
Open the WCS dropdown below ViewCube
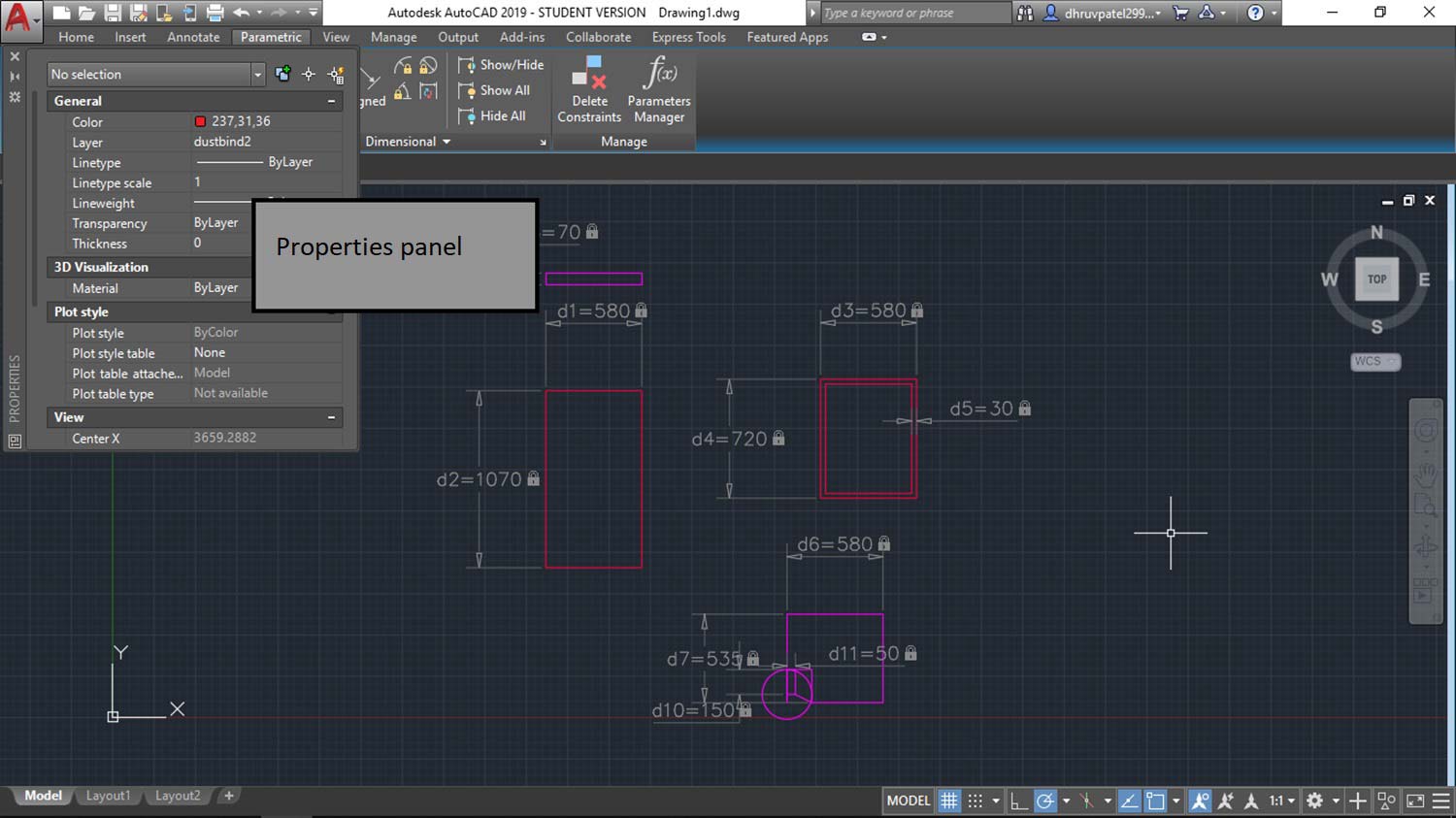pos(1375,361)
